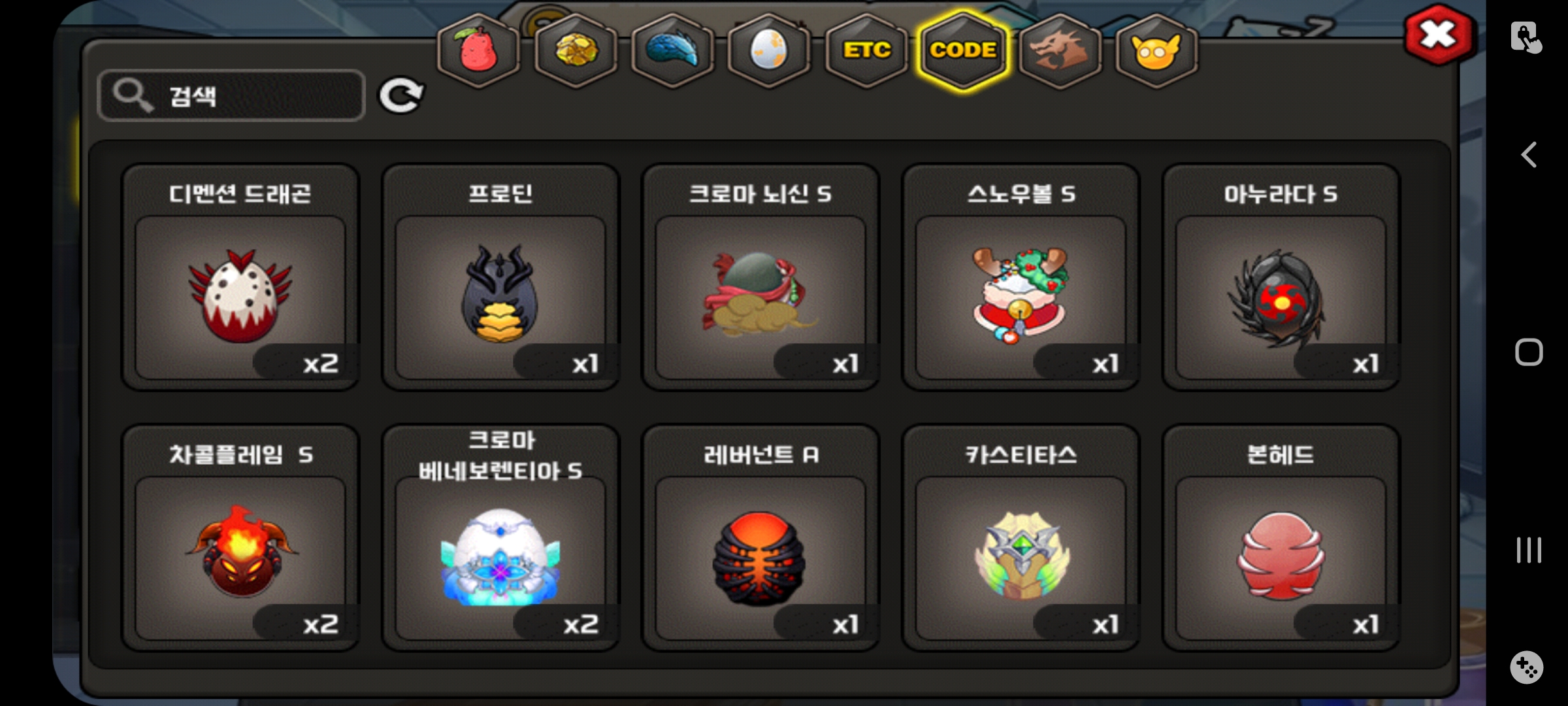
Task: Select the 스노우볼 S egg
Action: click(x=1021, y=277)
